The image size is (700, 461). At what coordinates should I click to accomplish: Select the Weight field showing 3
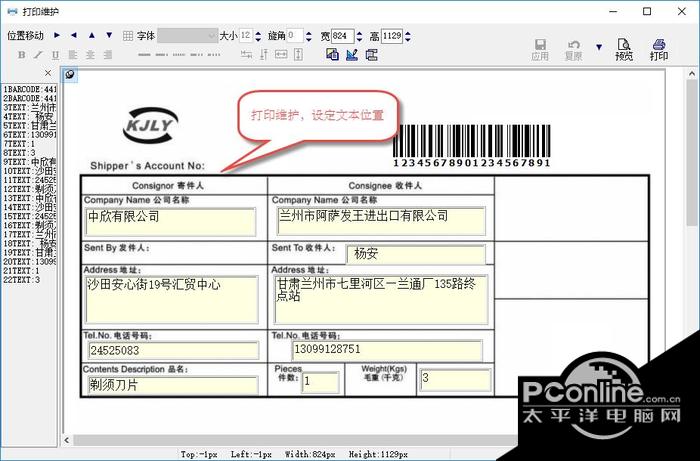coord(455,380)
